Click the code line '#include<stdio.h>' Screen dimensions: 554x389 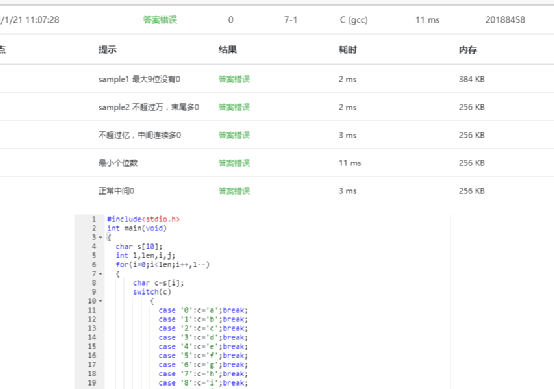(143, 219)
